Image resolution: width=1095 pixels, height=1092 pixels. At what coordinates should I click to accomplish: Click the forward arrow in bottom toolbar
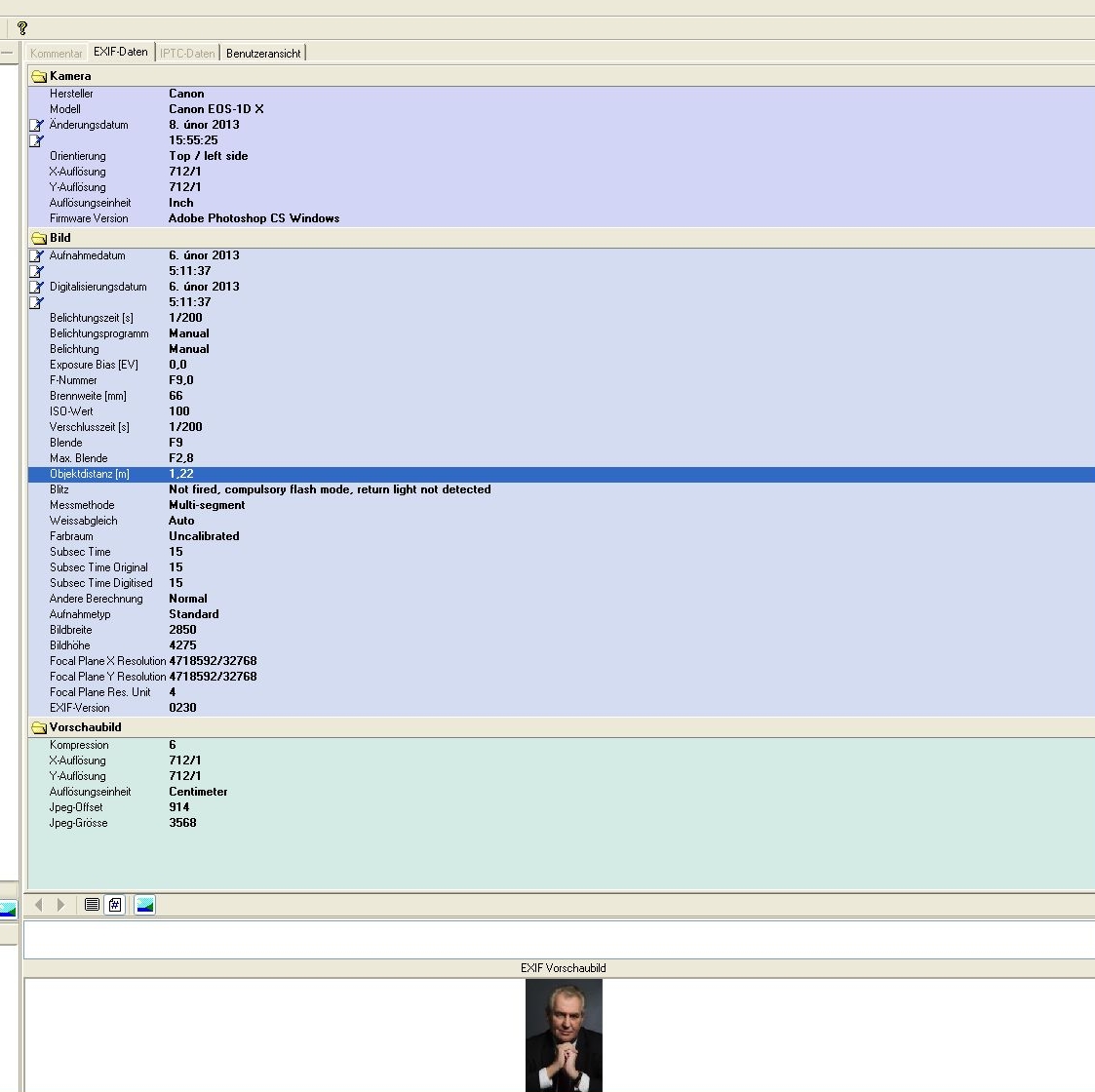pos(60,905)
